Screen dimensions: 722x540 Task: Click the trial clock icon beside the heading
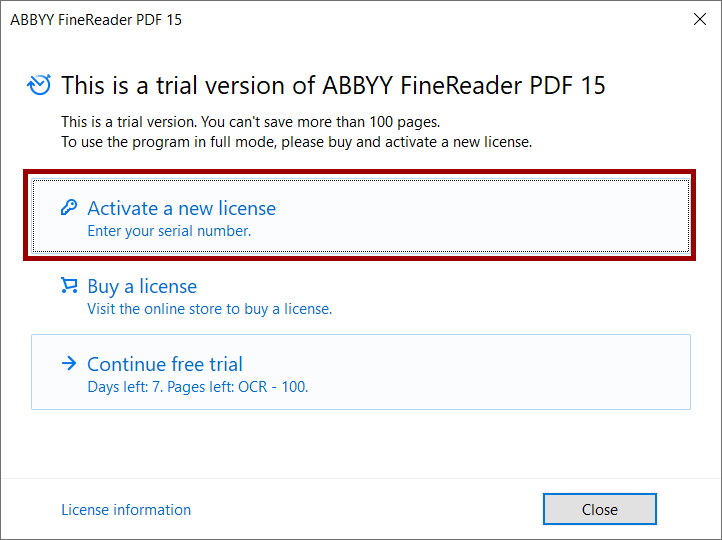click(x=39, y=85)
